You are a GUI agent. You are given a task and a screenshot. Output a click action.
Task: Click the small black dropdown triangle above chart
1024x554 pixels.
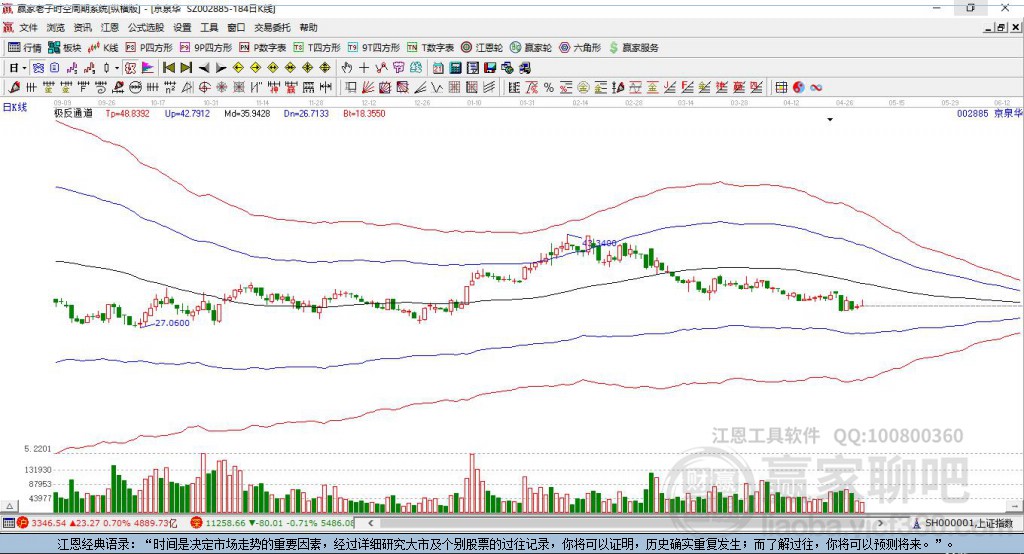[x=830, y=120]
